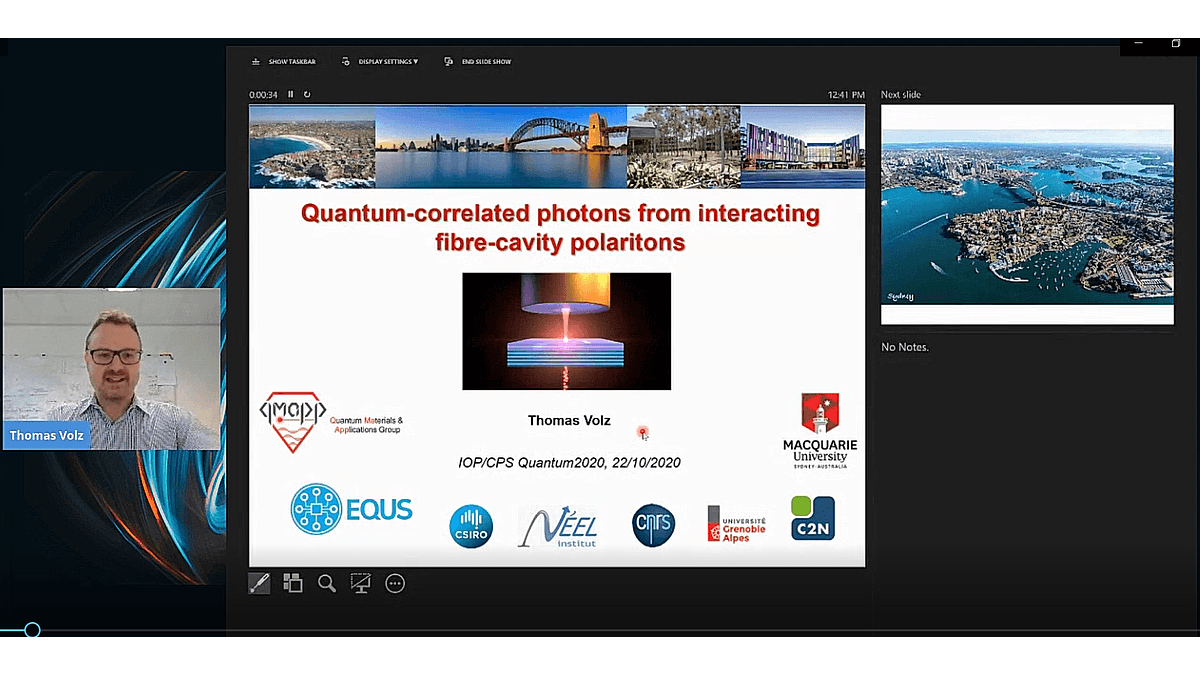1200x675 pixels.
Task: Restart the presentation timer
Action: [x=307, y=94]
